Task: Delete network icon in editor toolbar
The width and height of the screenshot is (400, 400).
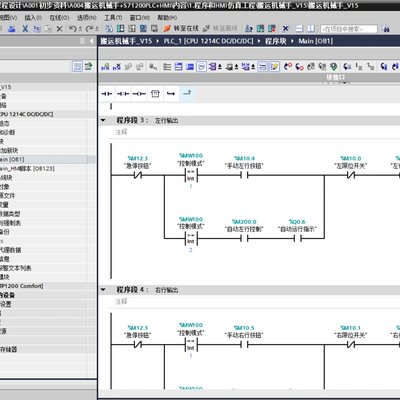Action: point(117,67)
